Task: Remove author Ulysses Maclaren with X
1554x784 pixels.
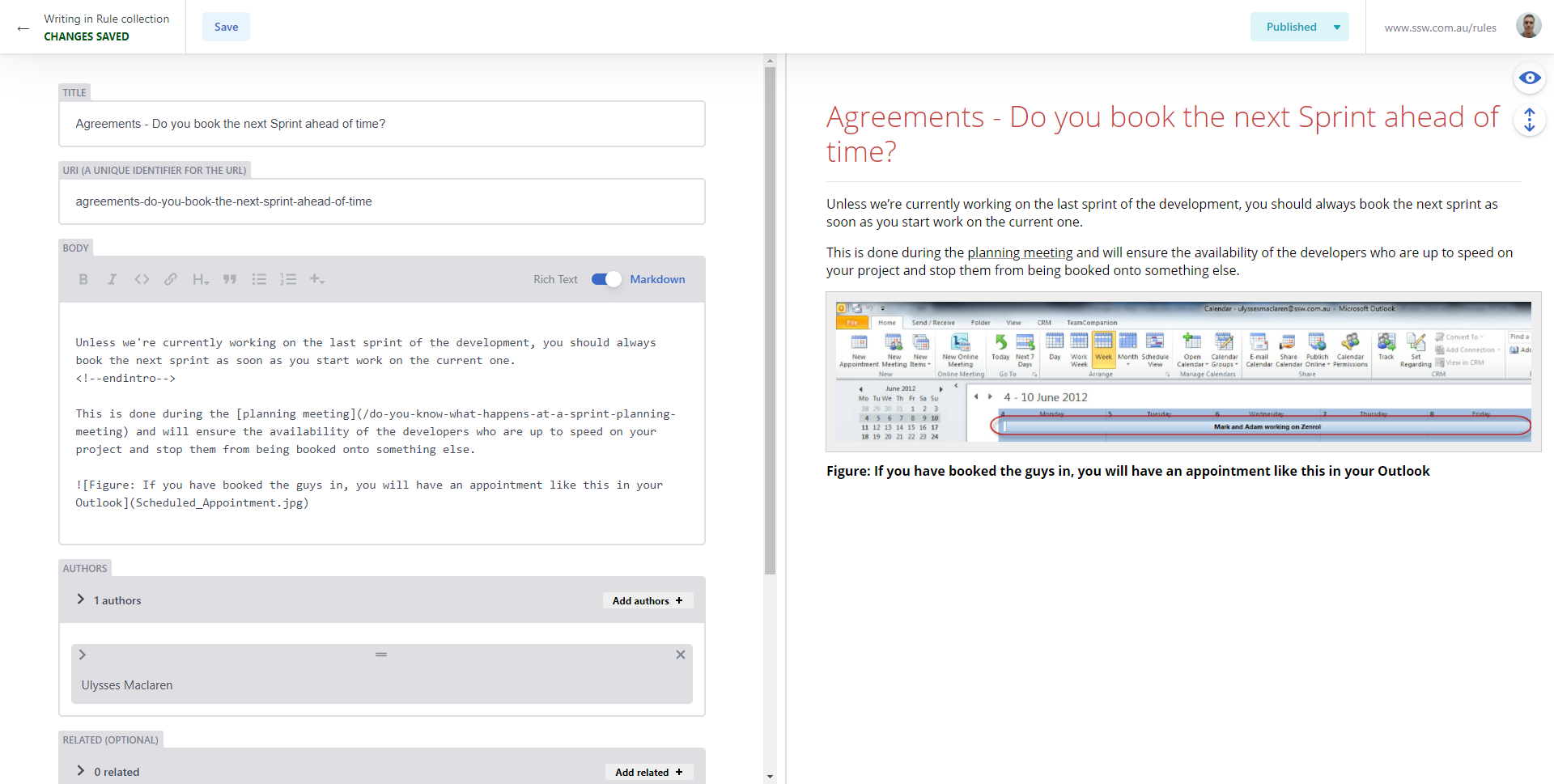Action: point(681,655)
